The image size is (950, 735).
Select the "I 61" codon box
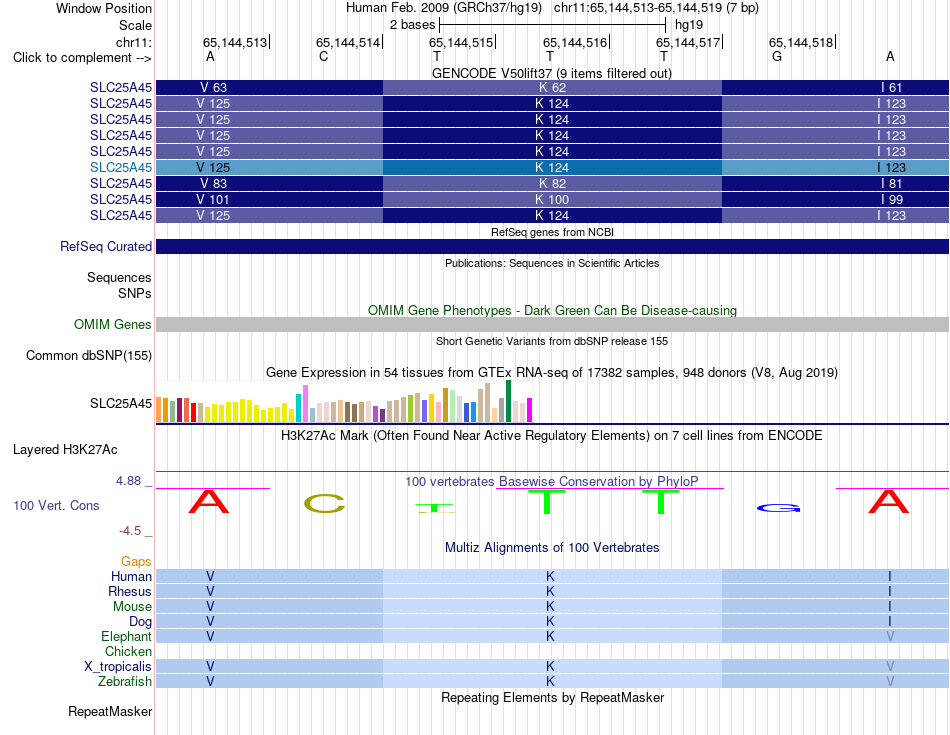pyautogui.click(x=835, y=87)
